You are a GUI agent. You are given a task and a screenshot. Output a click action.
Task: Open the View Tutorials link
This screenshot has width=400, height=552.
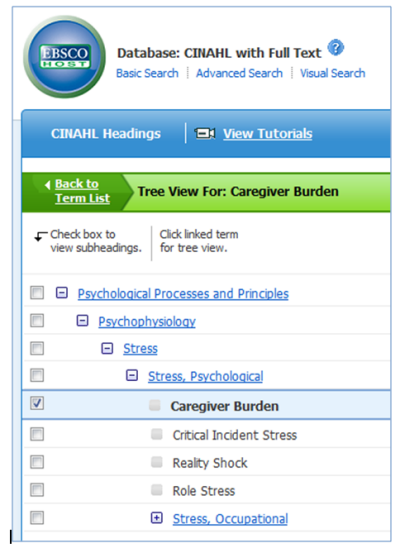click(268, 134)
